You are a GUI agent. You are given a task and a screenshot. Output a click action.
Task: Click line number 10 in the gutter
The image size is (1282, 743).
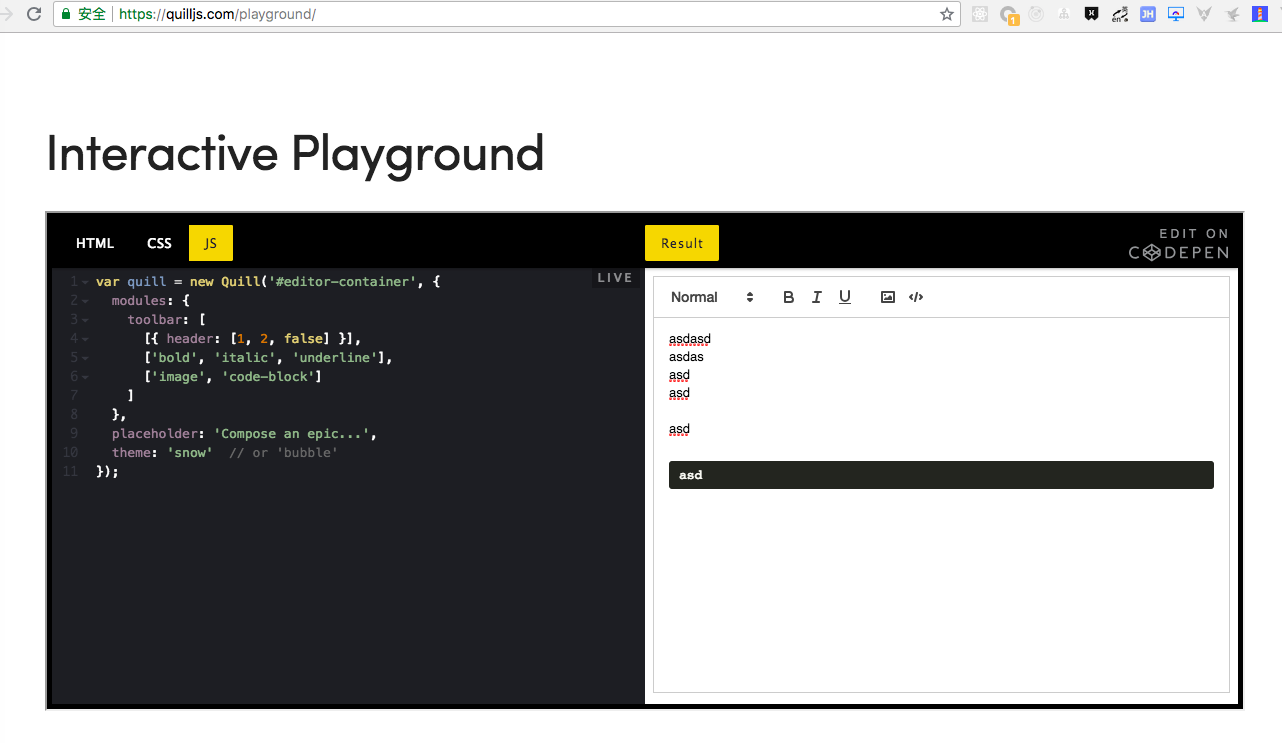(70, 453)
